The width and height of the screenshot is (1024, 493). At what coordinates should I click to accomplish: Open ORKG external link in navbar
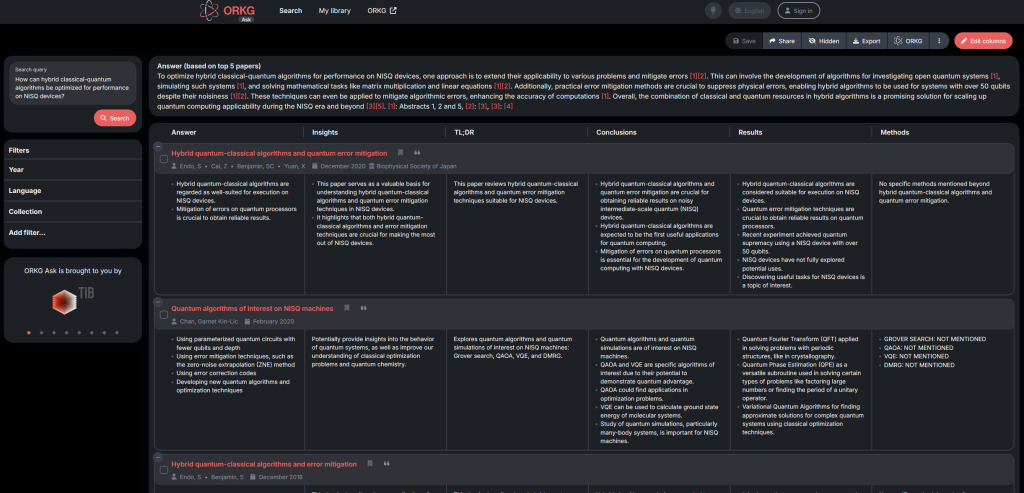pyautogui.click(x=381, y=10)
